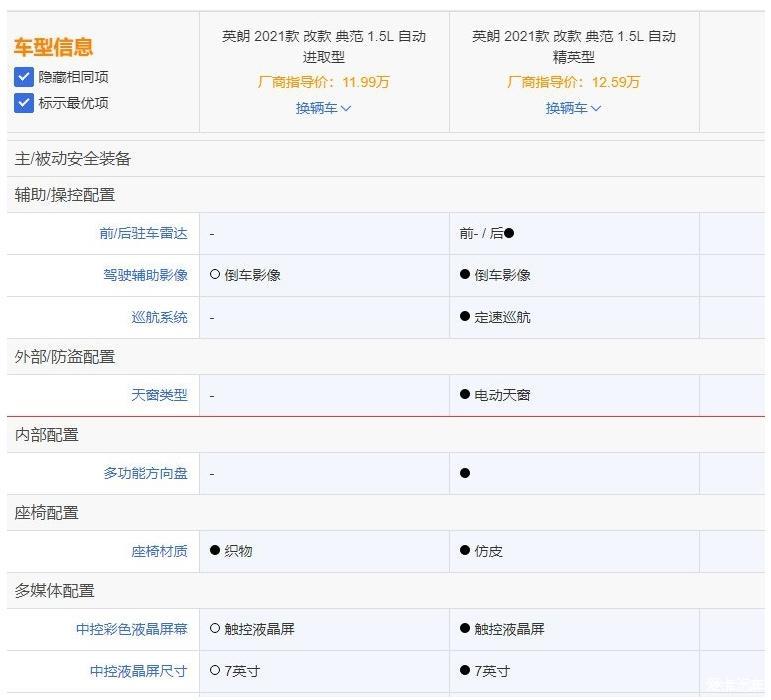Select the 多媒体配置 section header
Screen dimensions: 771x700
[x=386, y=591]
